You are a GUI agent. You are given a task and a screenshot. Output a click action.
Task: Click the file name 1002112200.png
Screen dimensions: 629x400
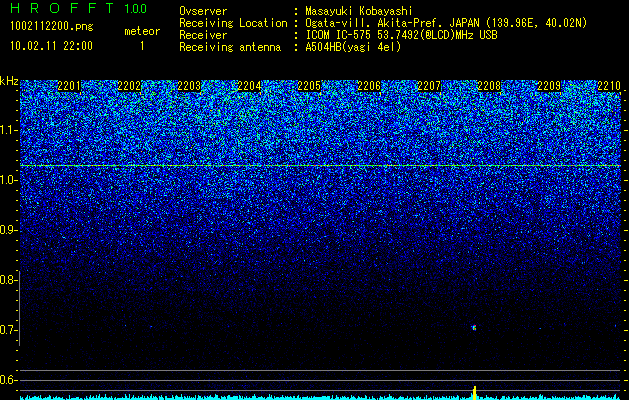coord(52,26)
